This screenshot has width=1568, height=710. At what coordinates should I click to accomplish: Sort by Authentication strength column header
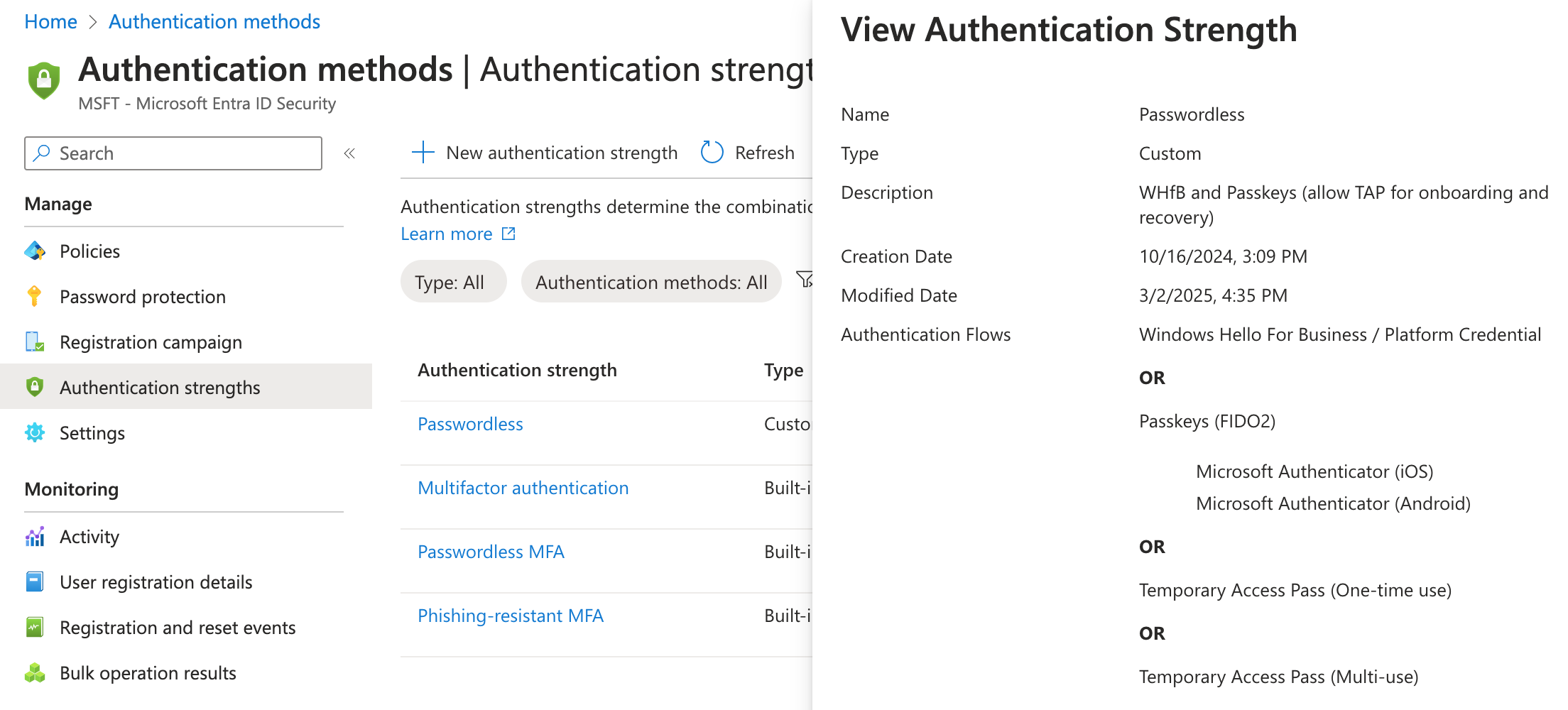(517, 370)
